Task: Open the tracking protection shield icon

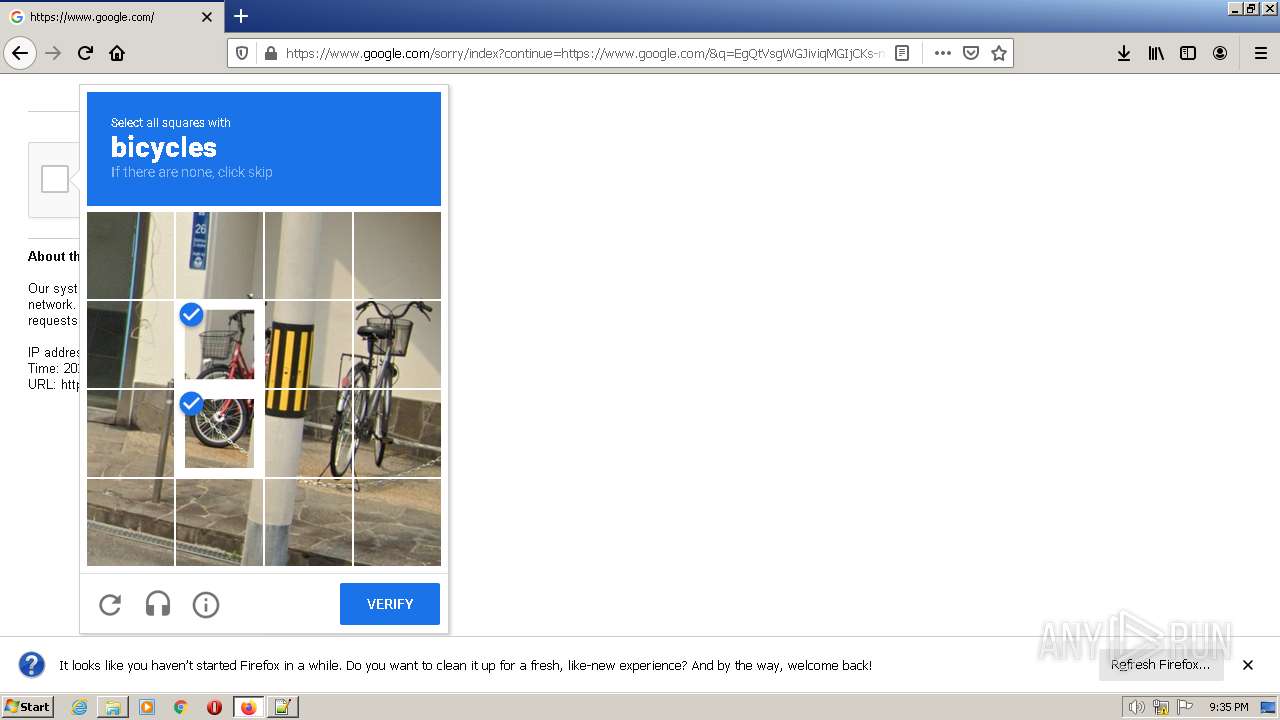Action: coord(243,53)
